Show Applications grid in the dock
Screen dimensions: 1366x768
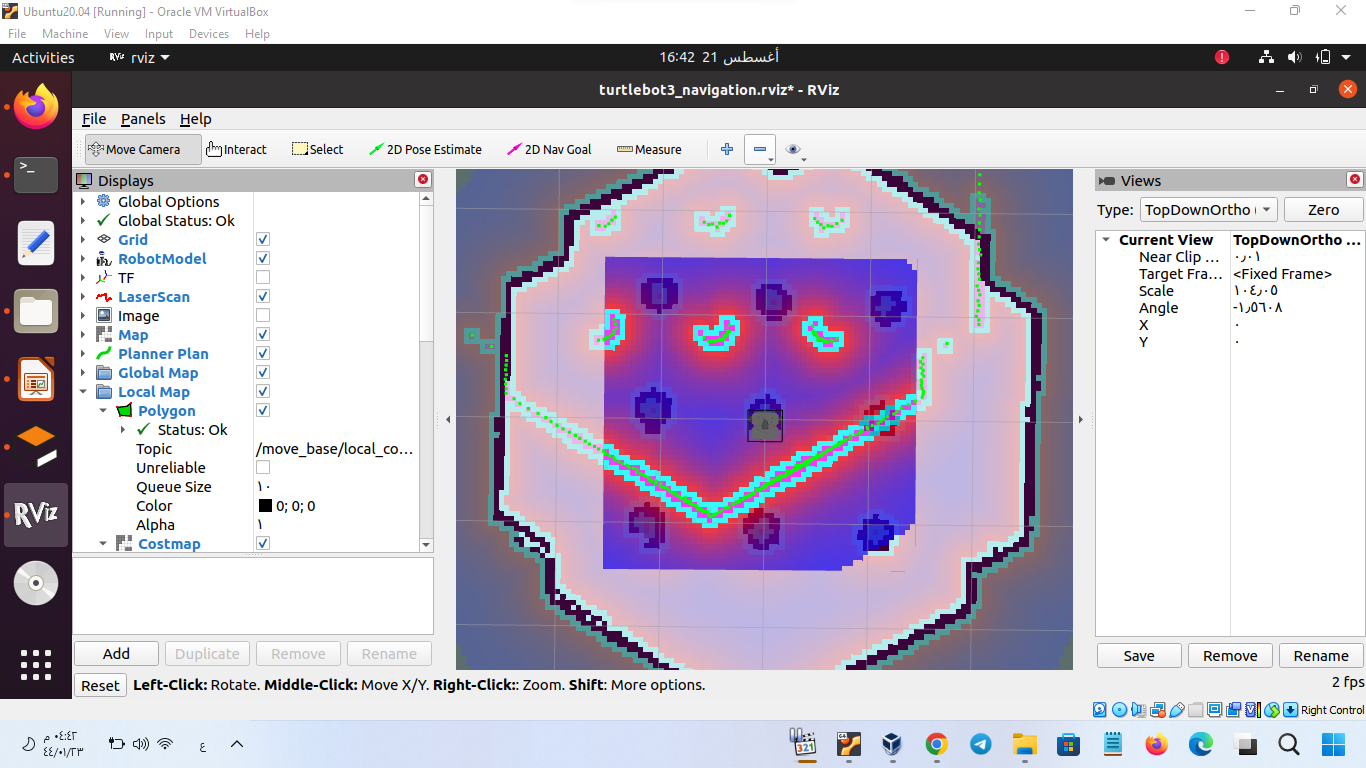[36, 665]
